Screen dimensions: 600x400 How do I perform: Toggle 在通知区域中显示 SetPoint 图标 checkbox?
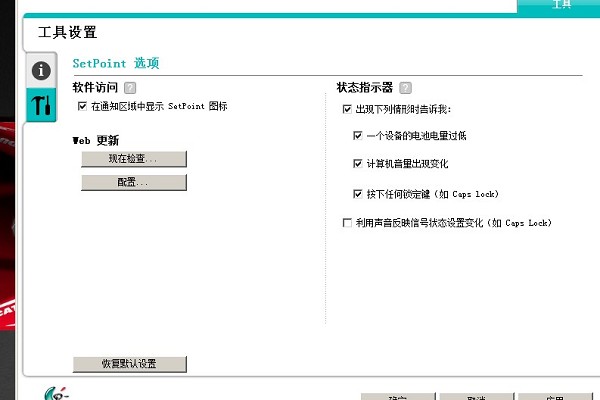(82, 106)
